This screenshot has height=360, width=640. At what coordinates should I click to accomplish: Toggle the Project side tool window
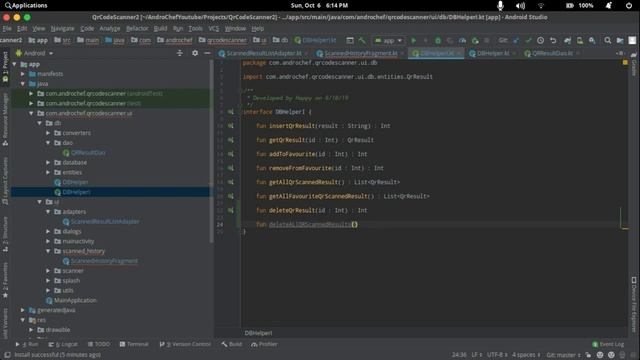click(5, 67)
